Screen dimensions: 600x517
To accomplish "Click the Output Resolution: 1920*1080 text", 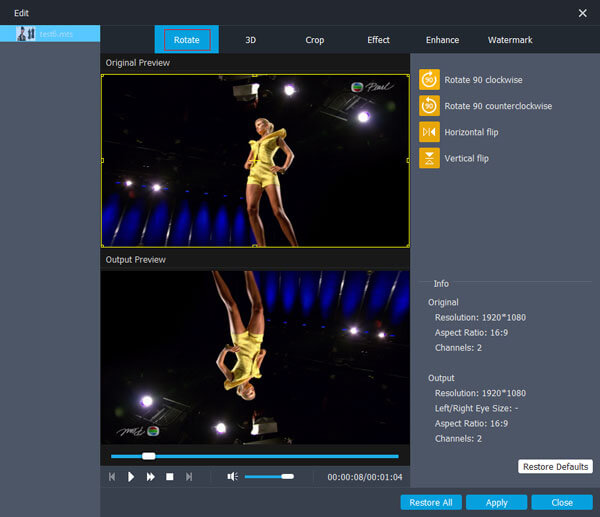I will click(480, 393).
